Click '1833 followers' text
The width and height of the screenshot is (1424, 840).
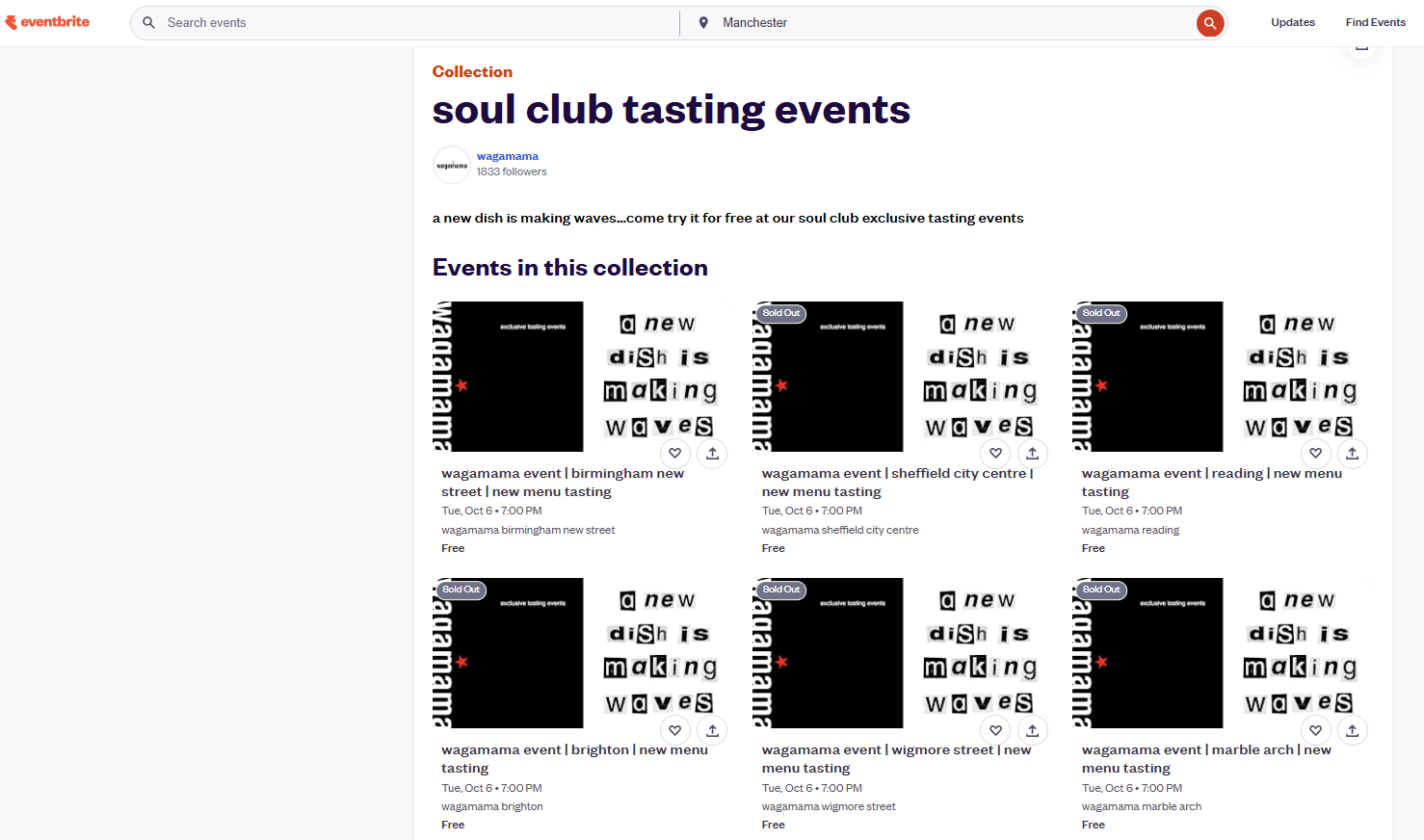coord(511,171)
